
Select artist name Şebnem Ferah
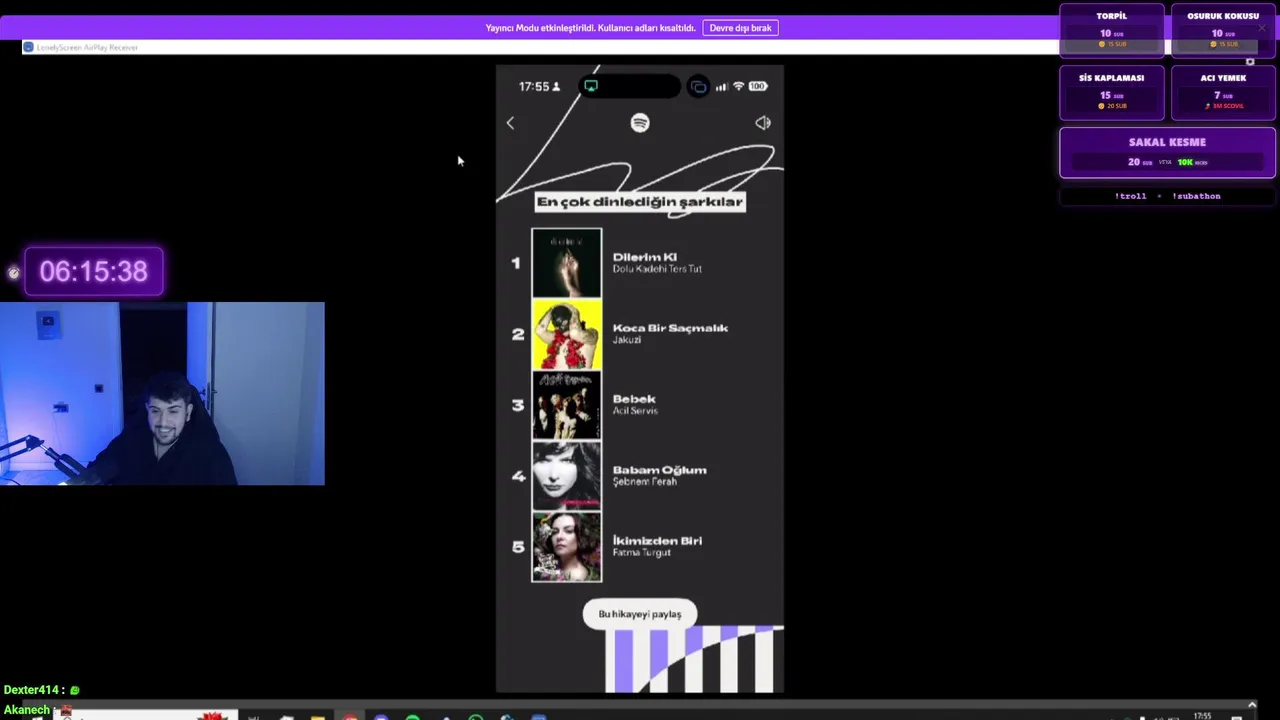pos(645,482)
